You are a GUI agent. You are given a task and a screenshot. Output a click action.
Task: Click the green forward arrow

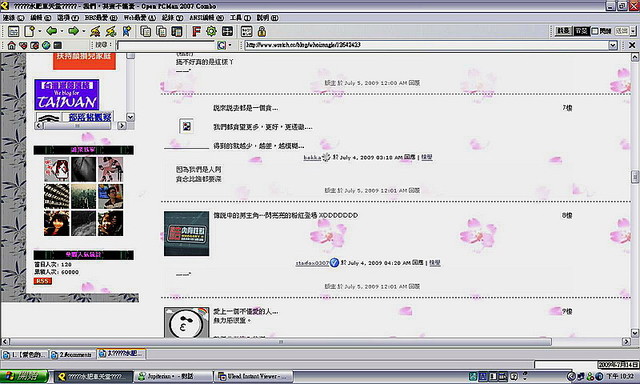[x=73, y=31]
